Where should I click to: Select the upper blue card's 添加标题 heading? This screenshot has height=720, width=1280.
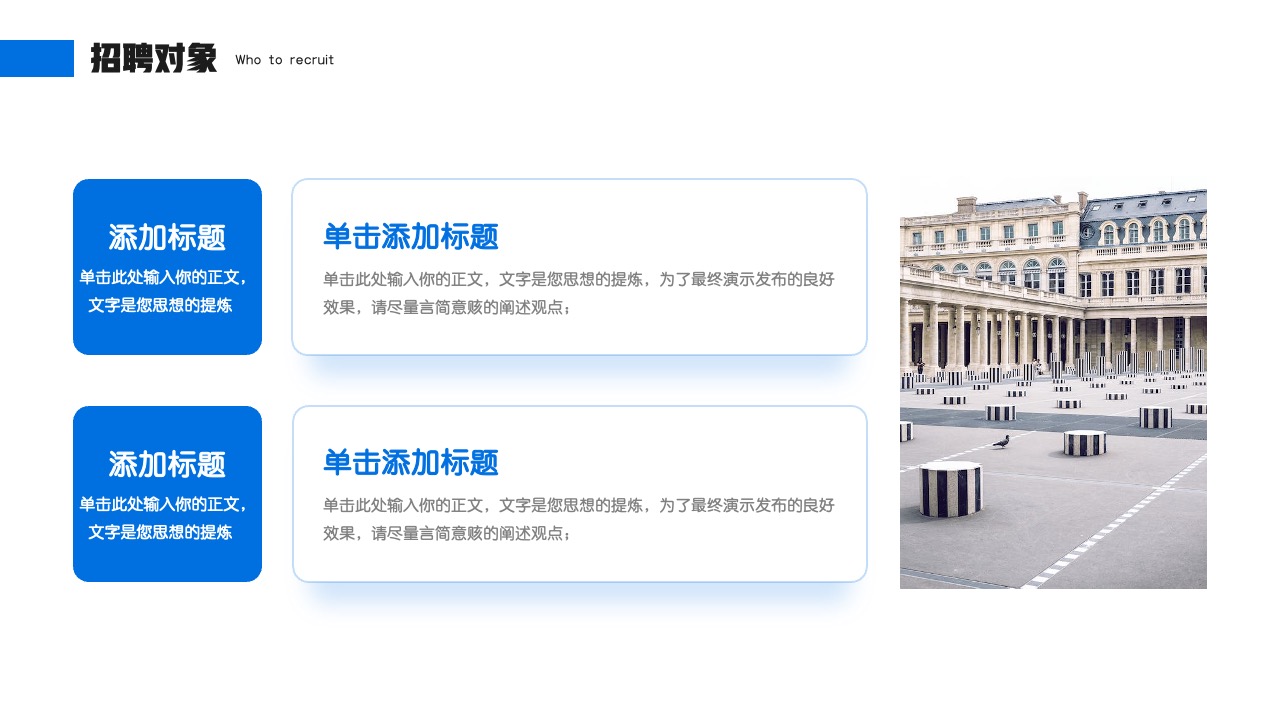tap(167, 238)
